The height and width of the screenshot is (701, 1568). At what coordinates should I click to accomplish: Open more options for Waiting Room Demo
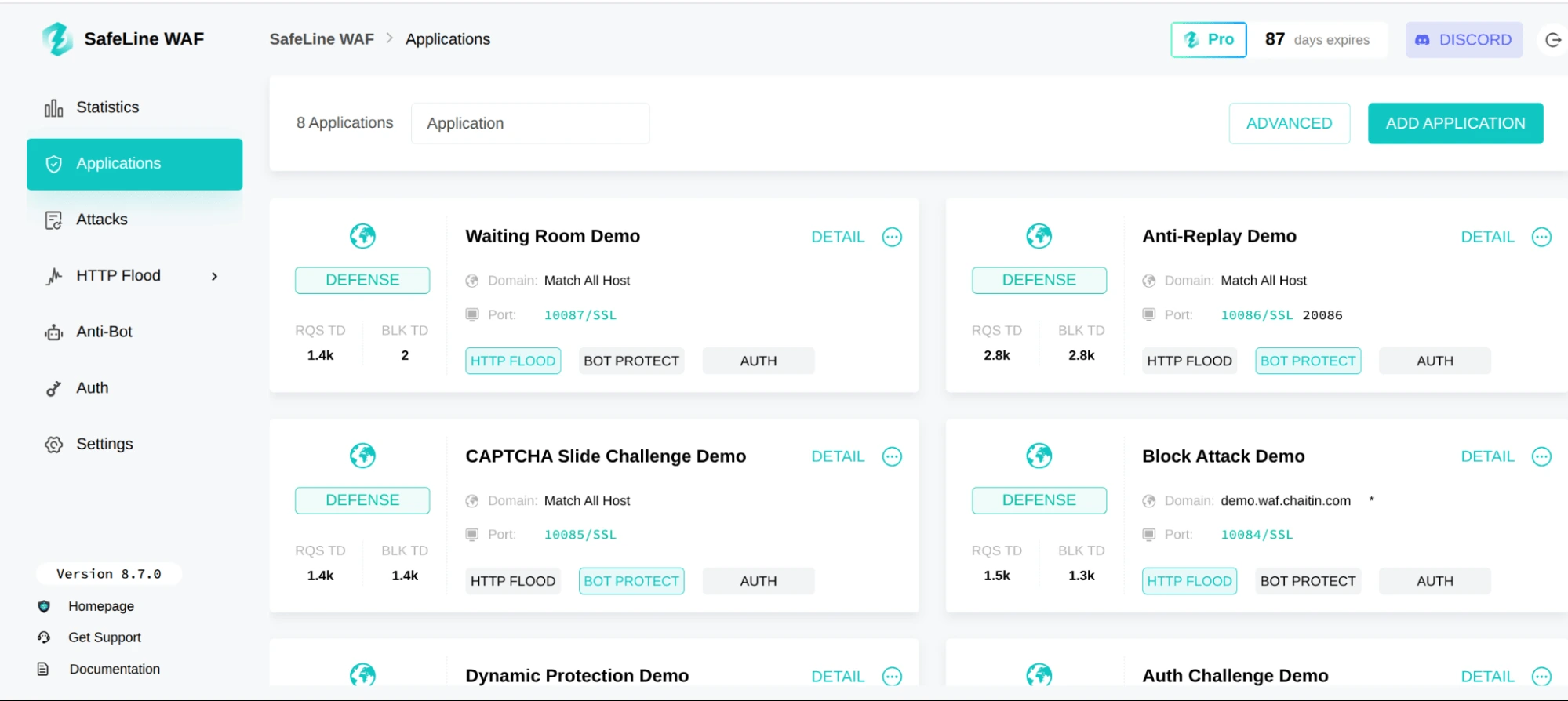892,237
